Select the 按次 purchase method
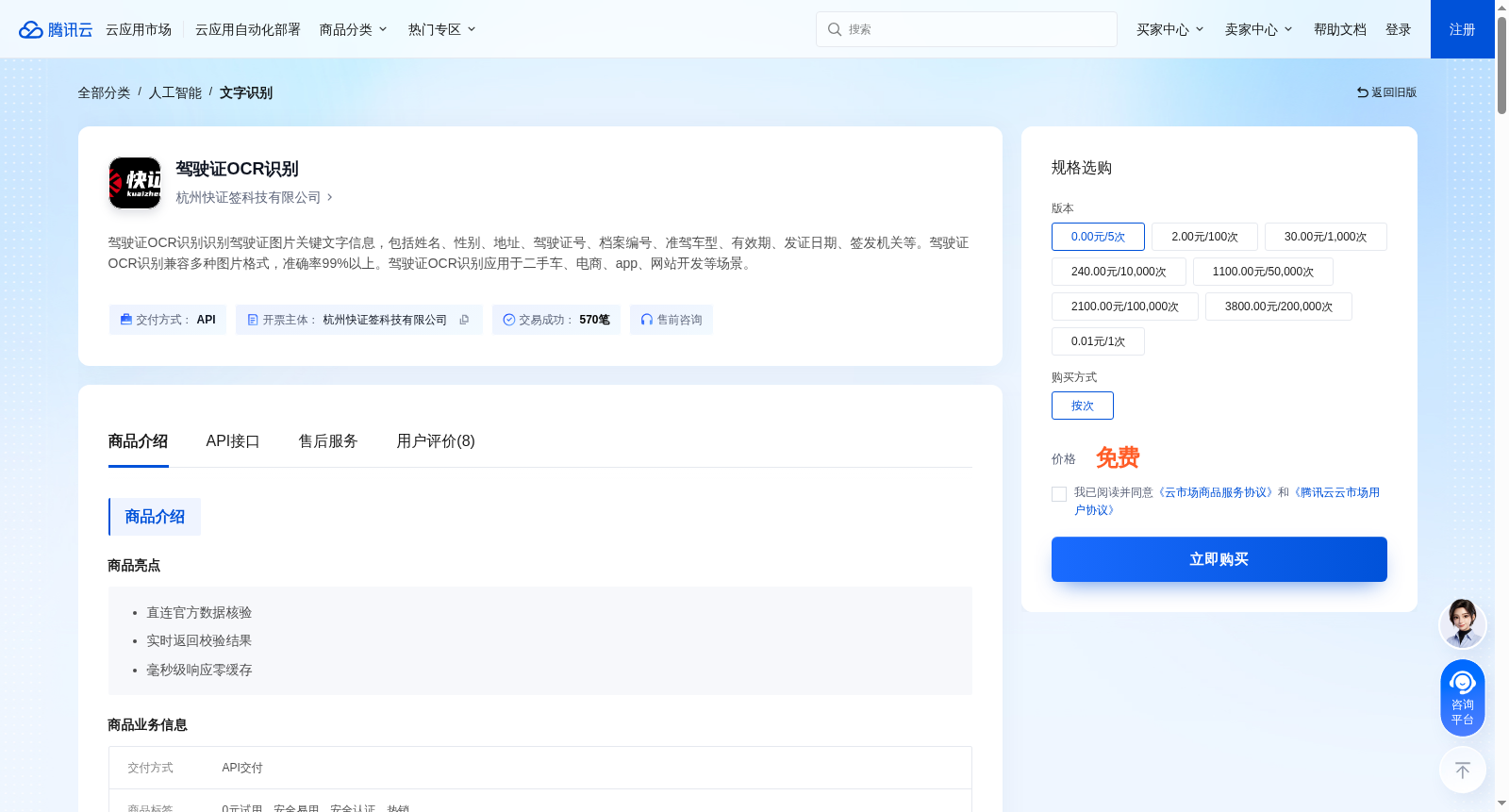 1082,406
